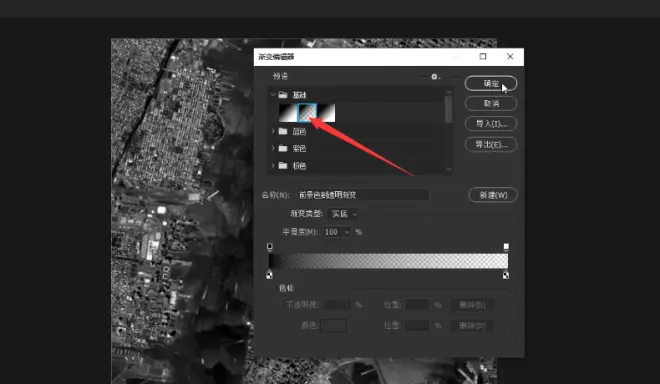Select the right white opacity stop

coord(506,247)
